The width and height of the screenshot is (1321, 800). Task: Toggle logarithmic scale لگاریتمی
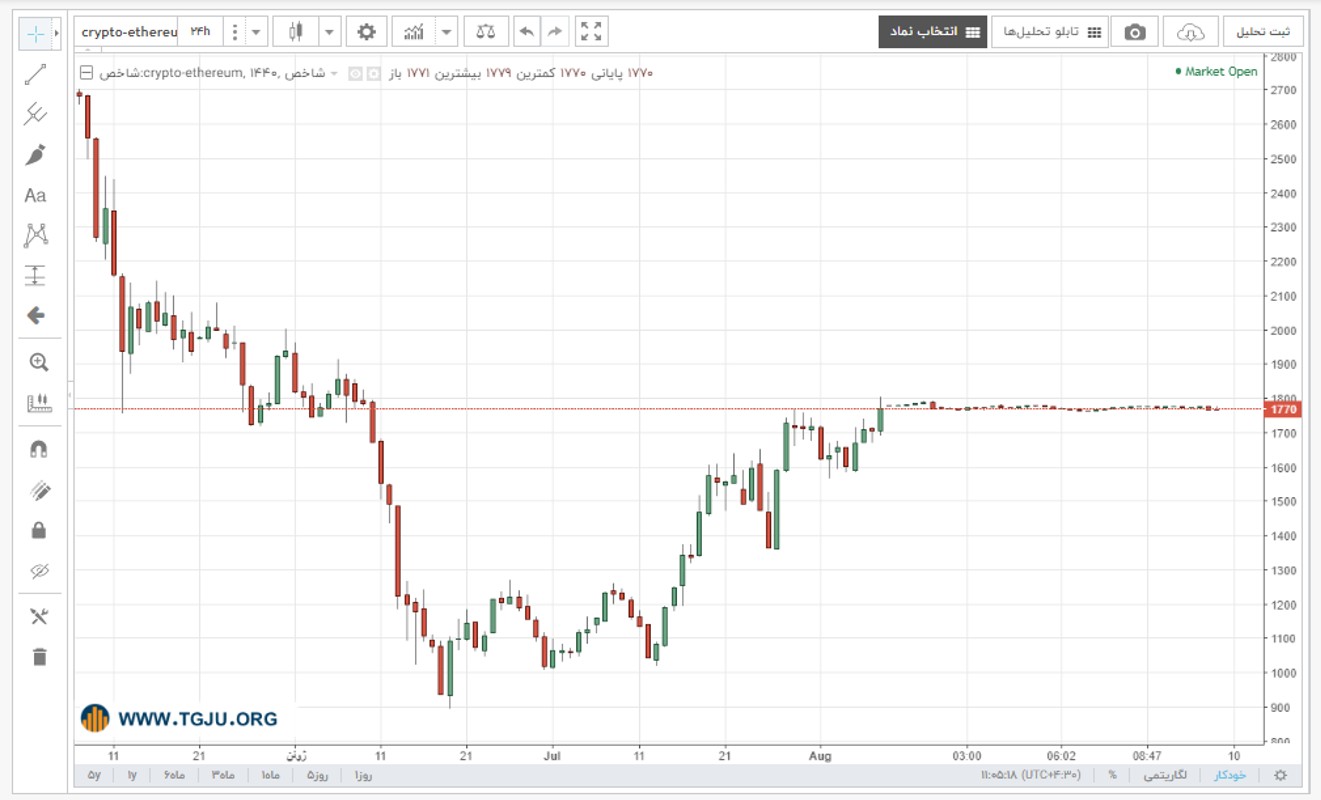1165,775
